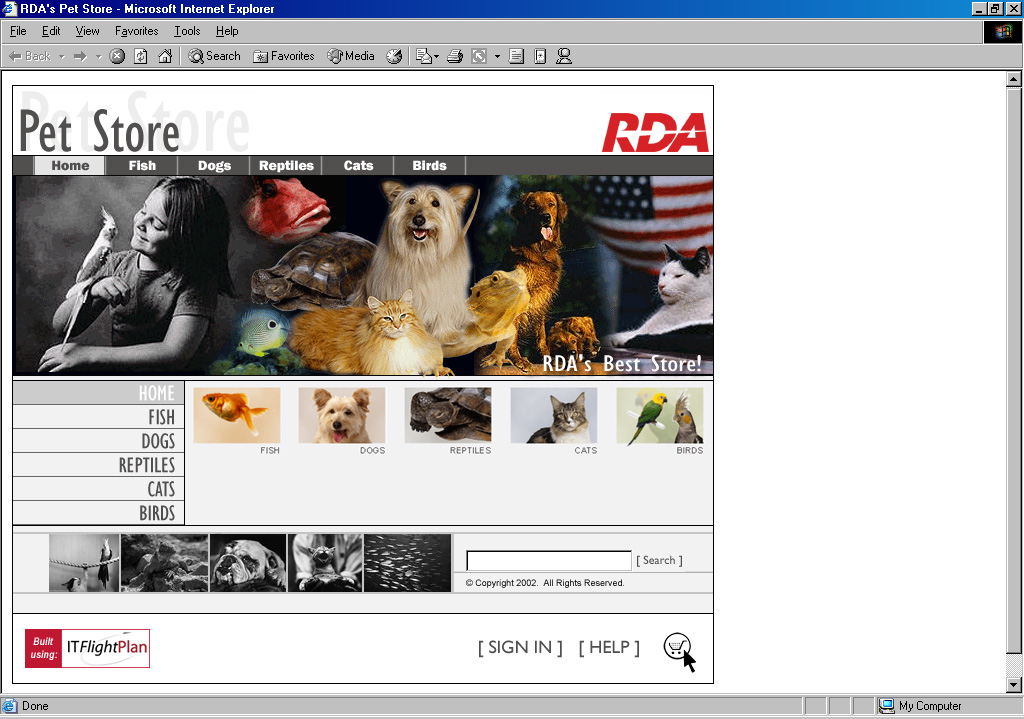
Task: Click CATS in the left sidebar
Action: (x=99, y=489)
